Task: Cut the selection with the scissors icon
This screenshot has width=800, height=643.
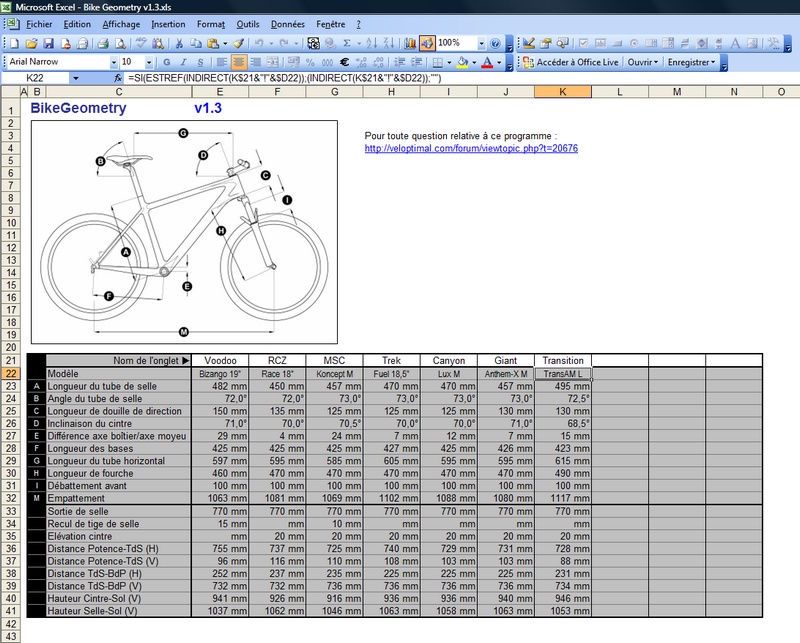Action: [x=178, y=43]
